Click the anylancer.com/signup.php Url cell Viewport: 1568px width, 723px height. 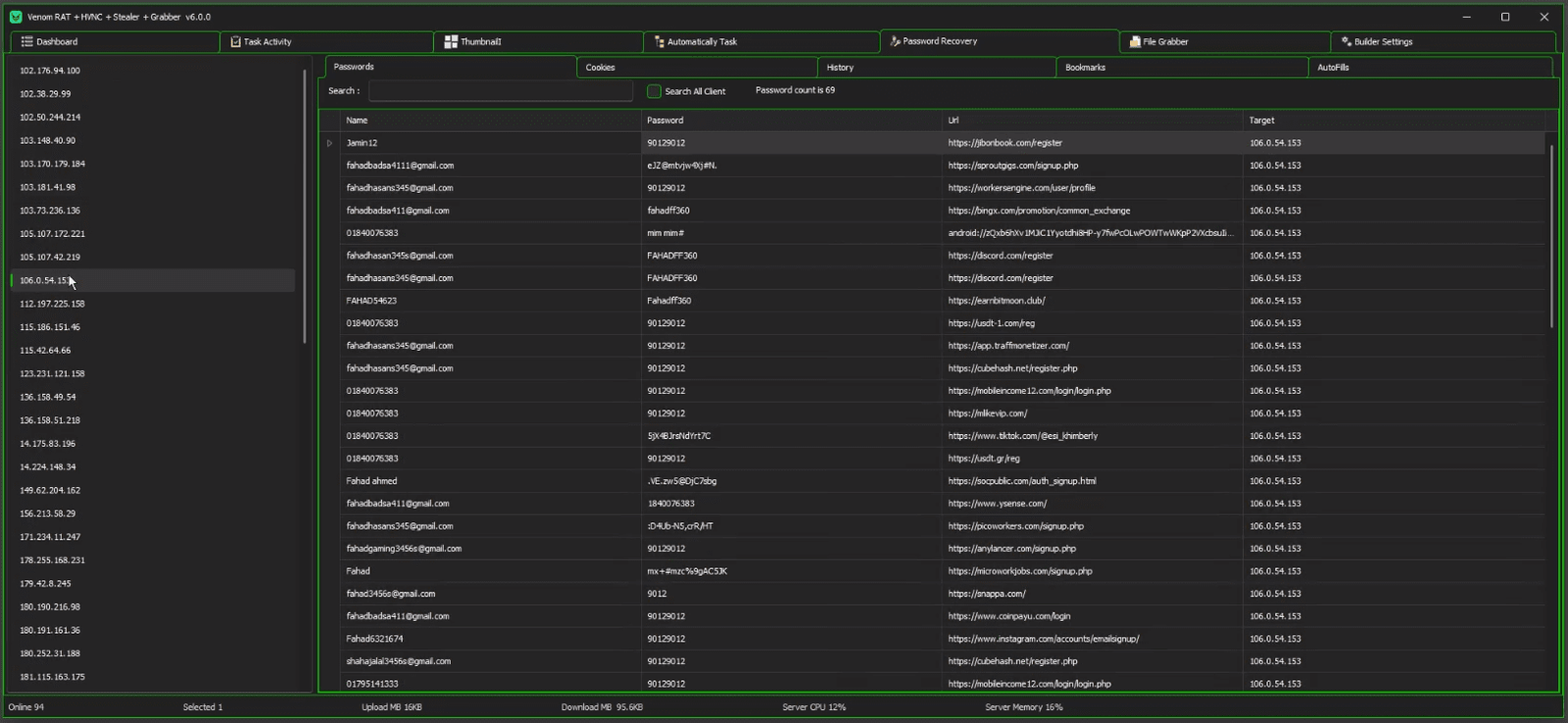click(x=1093, y=549)
